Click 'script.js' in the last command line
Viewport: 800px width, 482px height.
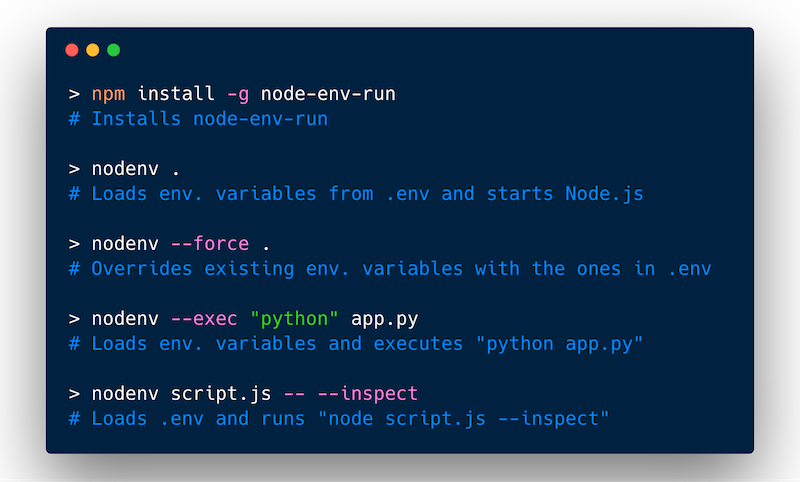tap(221, 394)
